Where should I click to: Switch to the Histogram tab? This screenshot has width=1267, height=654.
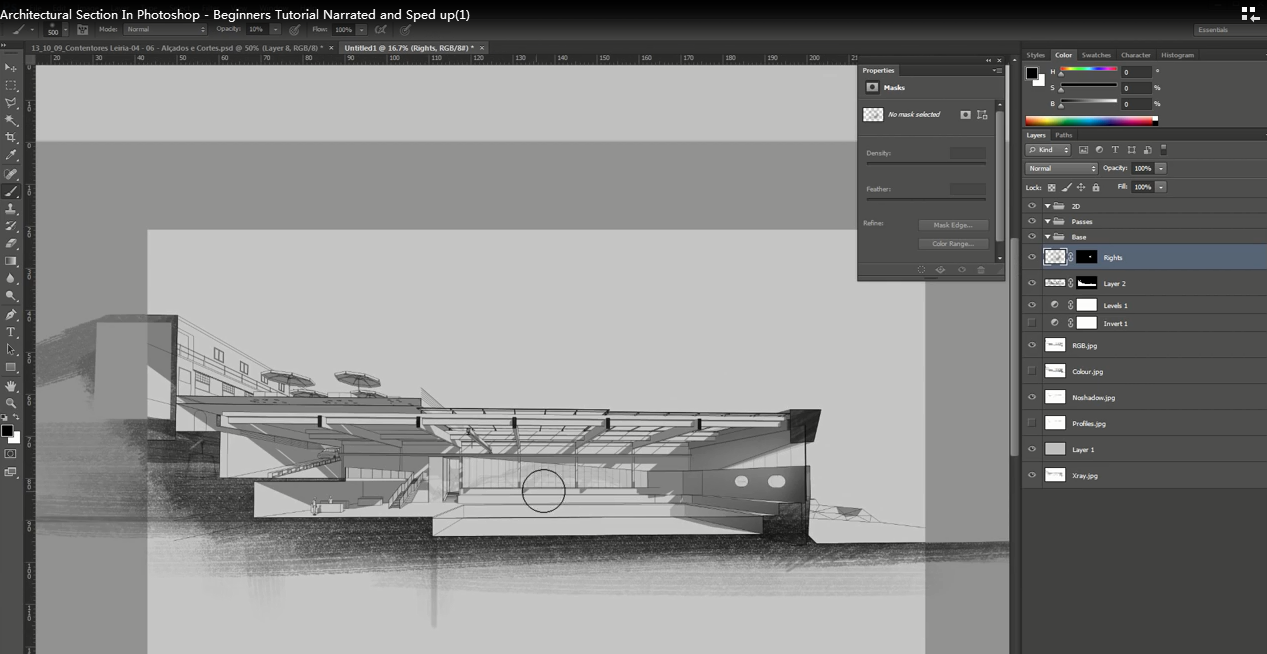tap(1177, 55)
